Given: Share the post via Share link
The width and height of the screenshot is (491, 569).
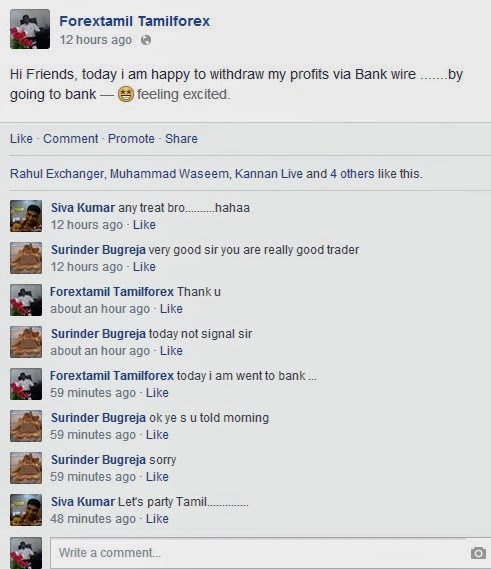Looking at the screenshot, I should [181, 139].
